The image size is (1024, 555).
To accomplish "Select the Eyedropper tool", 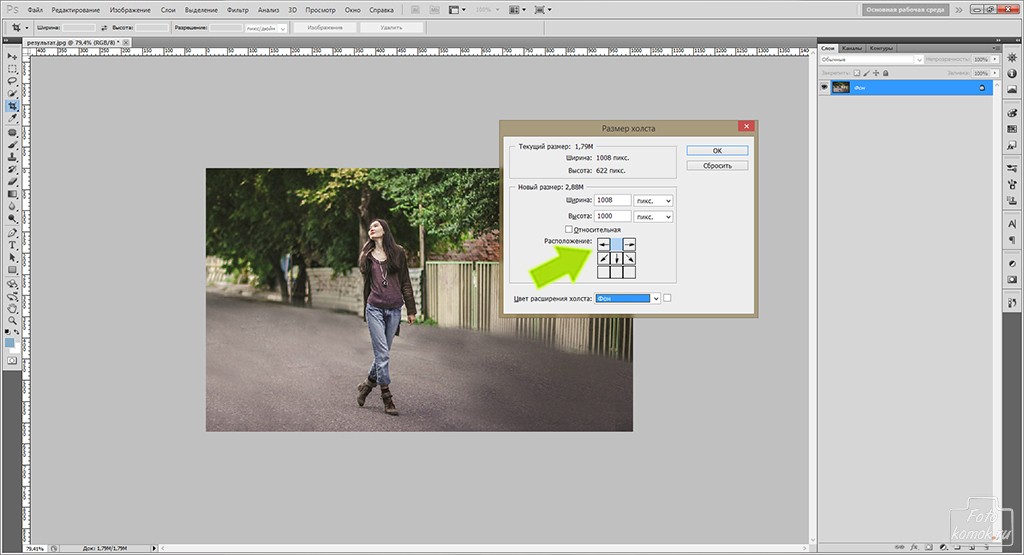I will (x=12, y=119).
